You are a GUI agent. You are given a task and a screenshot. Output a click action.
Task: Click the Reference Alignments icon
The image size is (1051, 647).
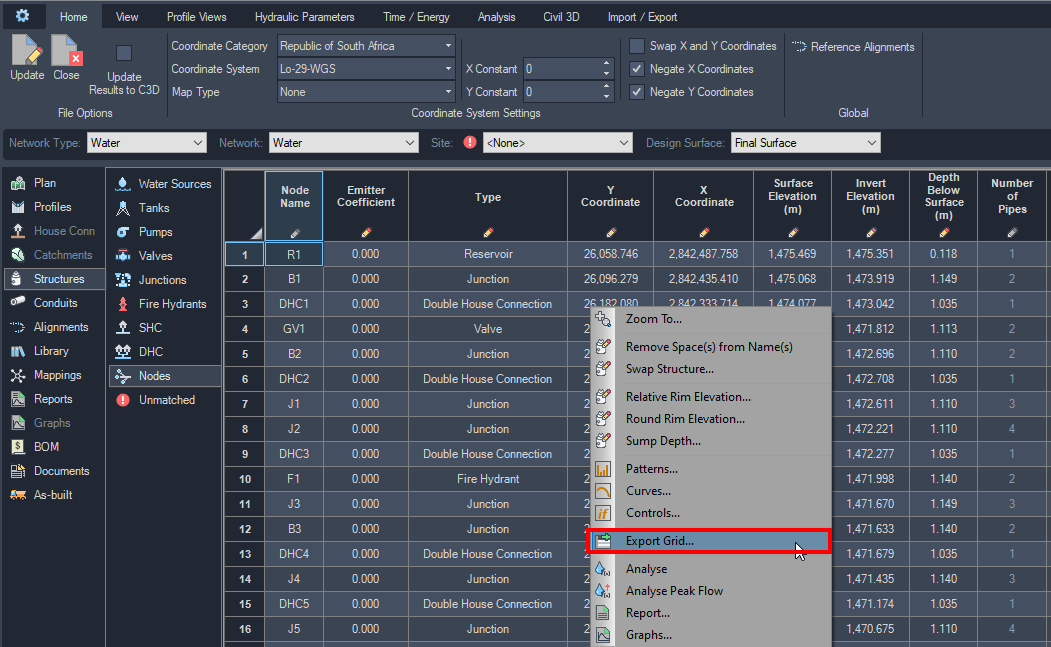tap(799, 47)
